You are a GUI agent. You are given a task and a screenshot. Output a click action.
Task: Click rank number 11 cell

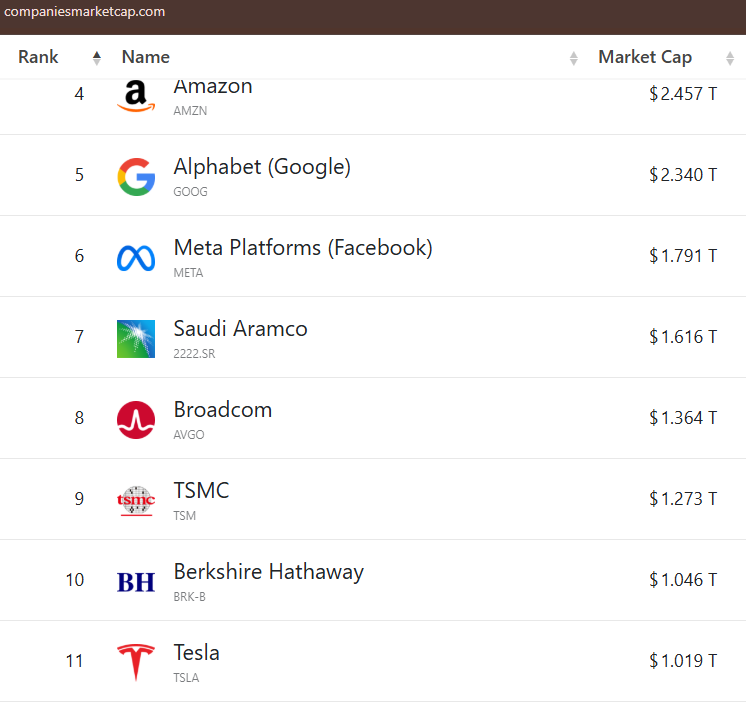[74, 660]
